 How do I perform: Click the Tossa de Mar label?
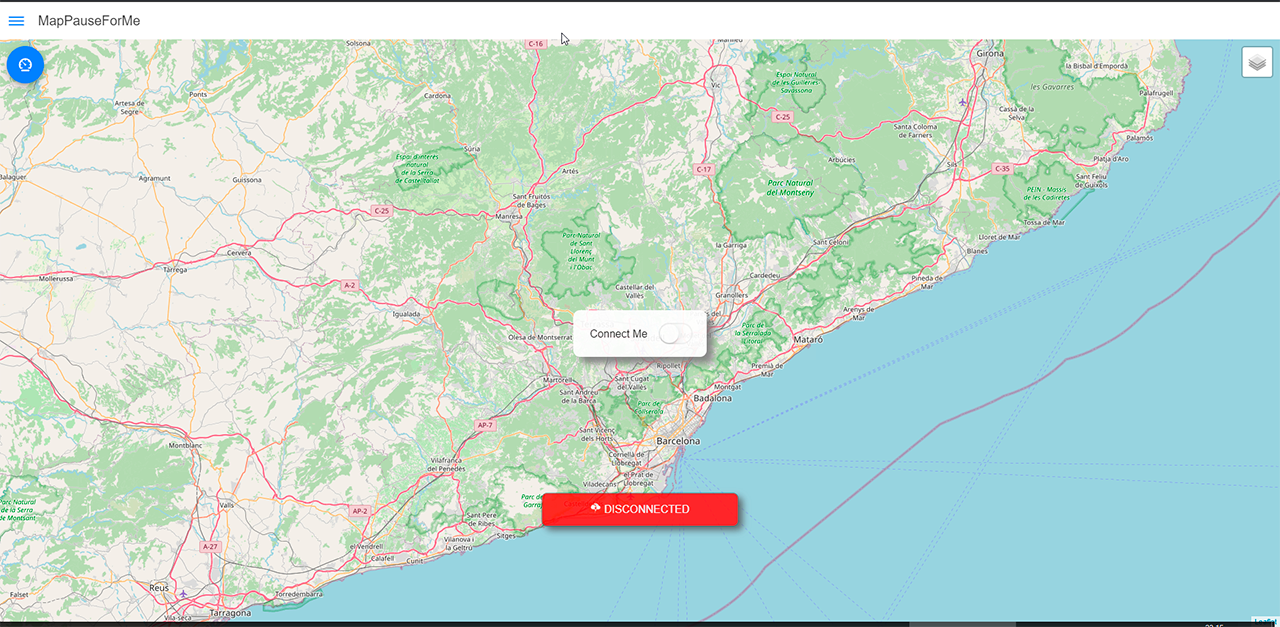tap(1045, 222)
